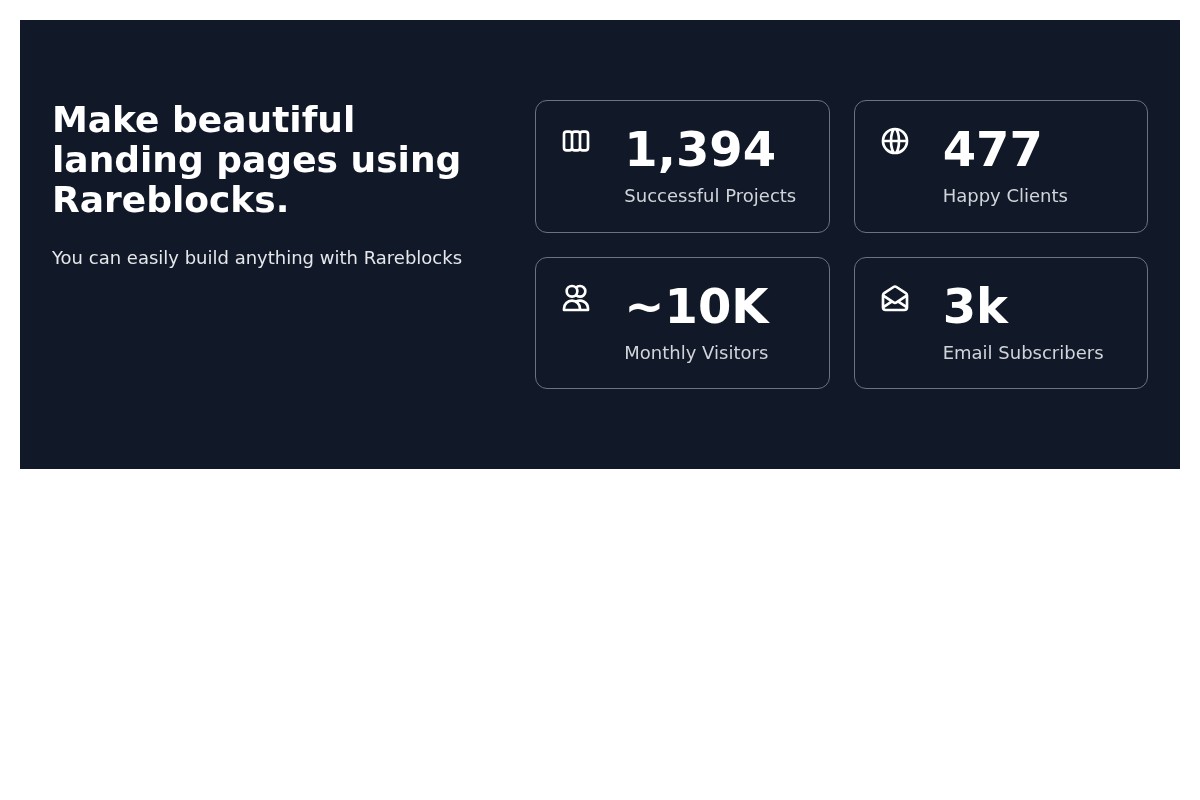
Task: Select the 477 statistic number
Action: [x=992, y=150]
